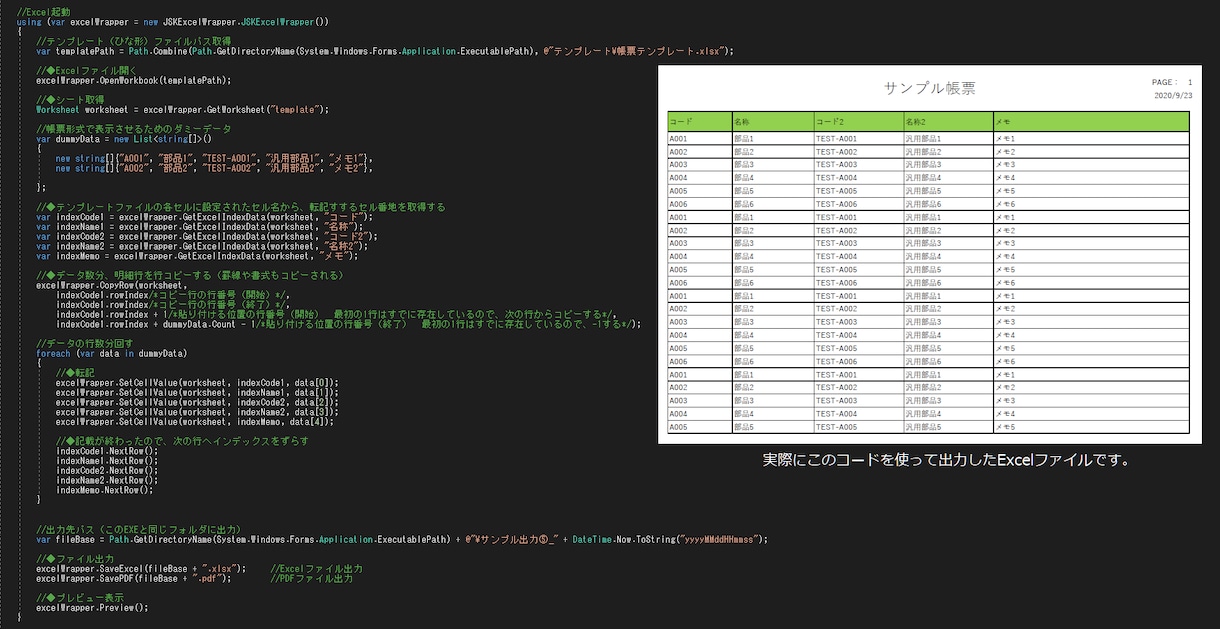Click the '名称2' green header cell
The width and height of the screenshot is (1220, 629).
click(948, 121)
